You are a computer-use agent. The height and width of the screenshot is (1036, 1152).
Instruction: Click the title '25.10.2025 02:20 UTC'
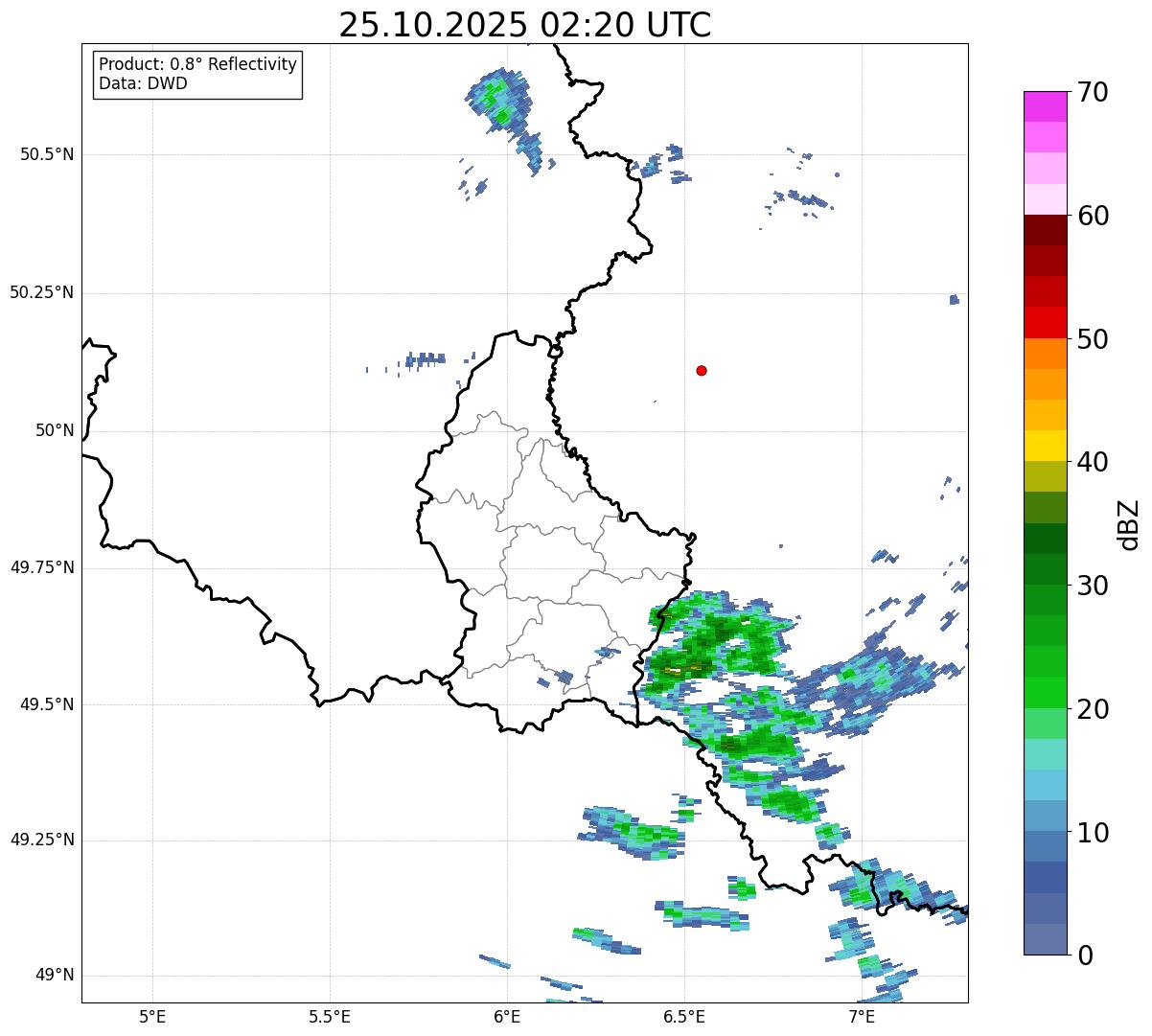coord(525,24)
